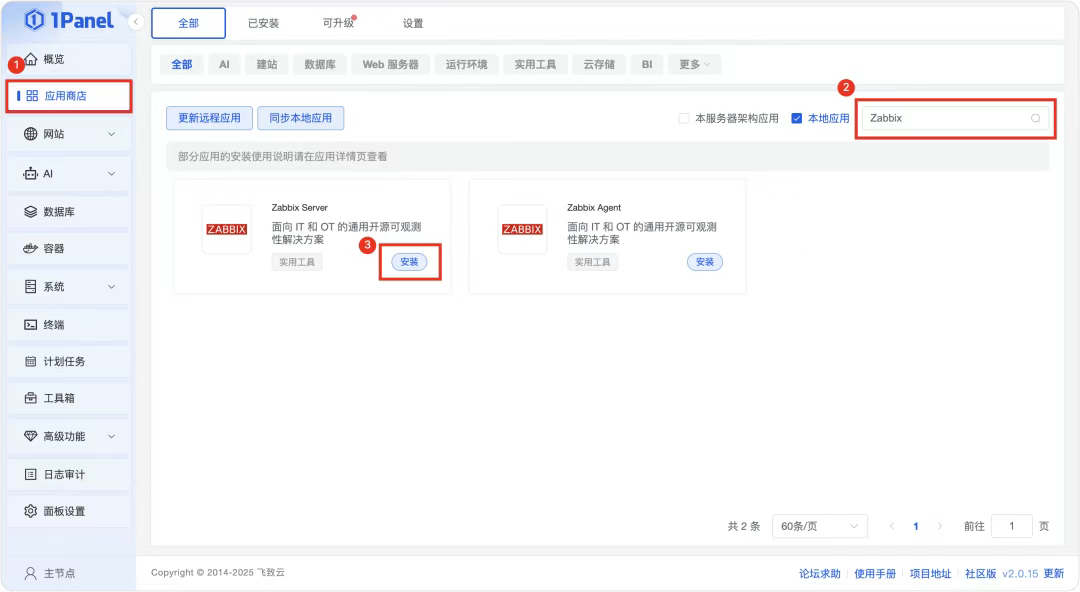Open 项目地址 link

(930, 573)
